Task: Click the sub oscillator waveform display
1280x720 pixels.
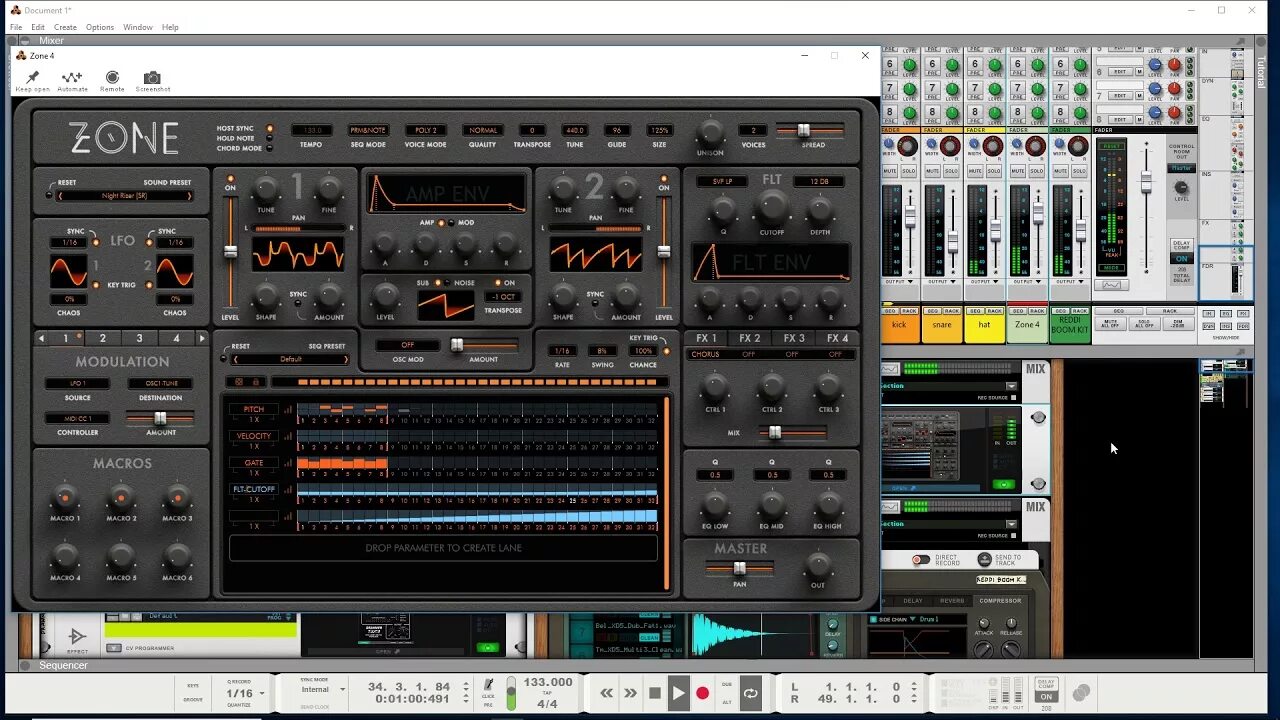Action: [x=445, y=305]
